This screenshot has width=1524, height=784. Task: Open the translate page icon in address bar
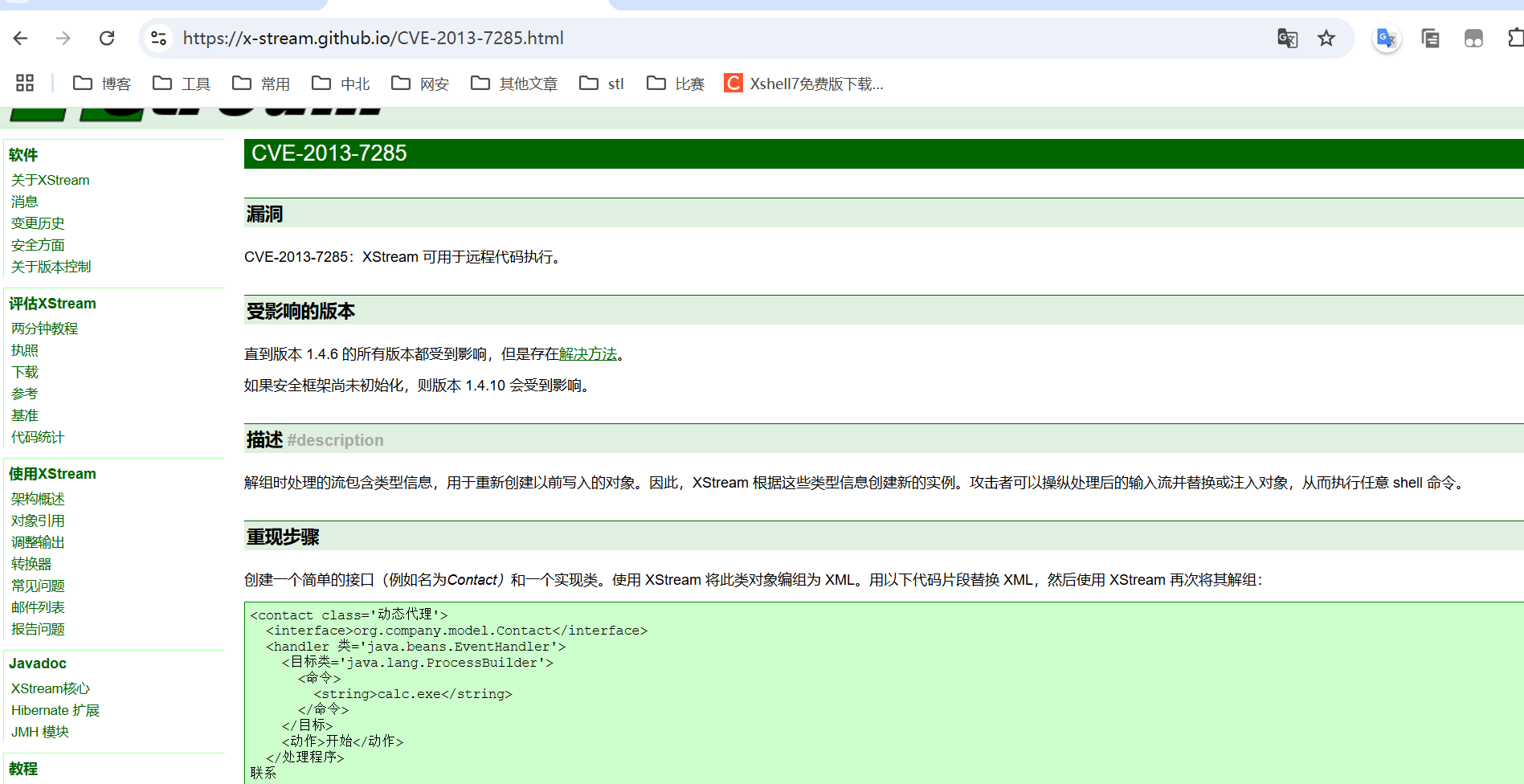pyautogui.click(x=1287, y=38)
